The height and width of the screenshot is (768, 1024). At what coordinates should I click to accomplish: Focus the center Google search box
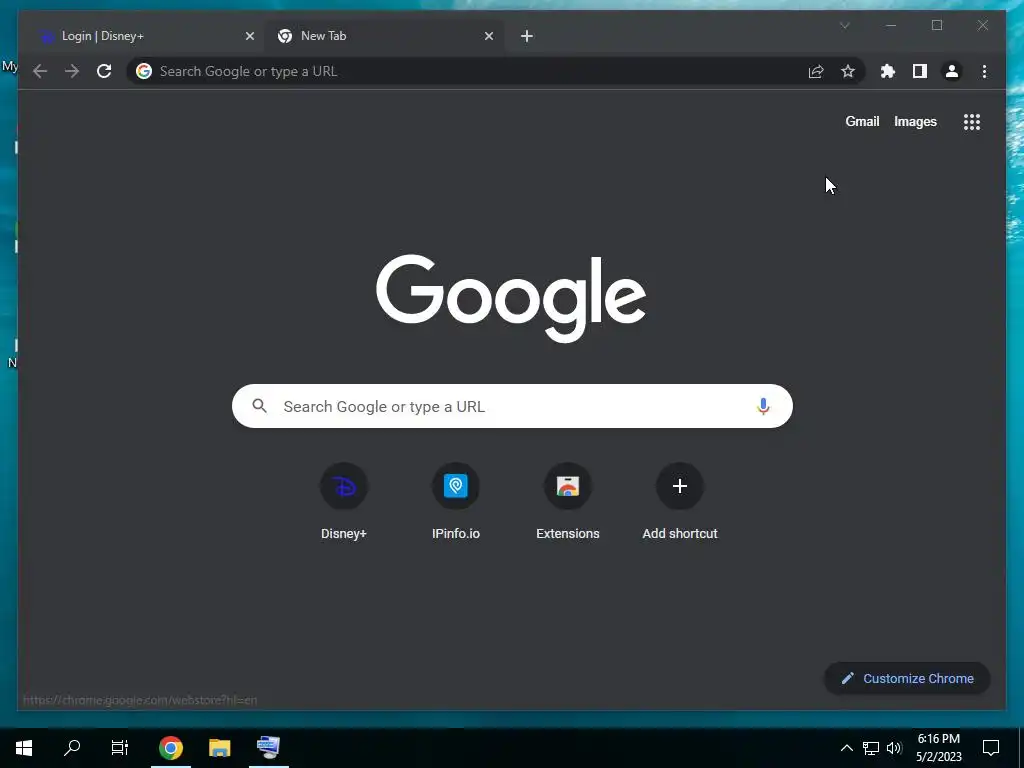coord(512,406)
